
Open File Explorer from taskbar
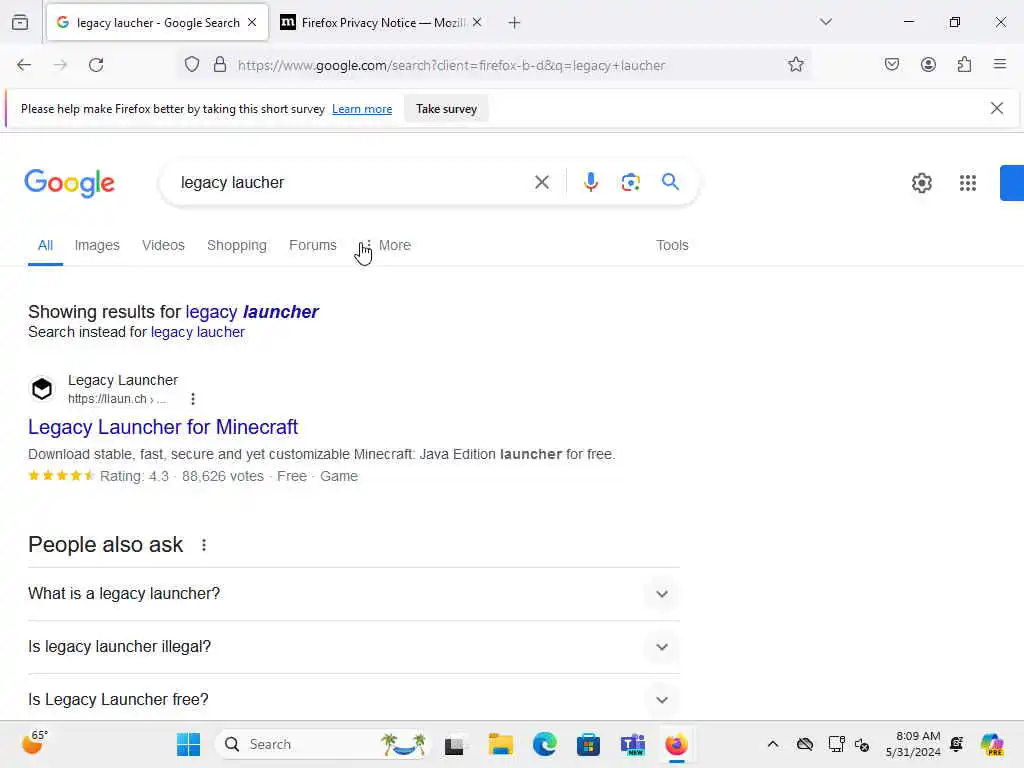[x=500, y=744]
